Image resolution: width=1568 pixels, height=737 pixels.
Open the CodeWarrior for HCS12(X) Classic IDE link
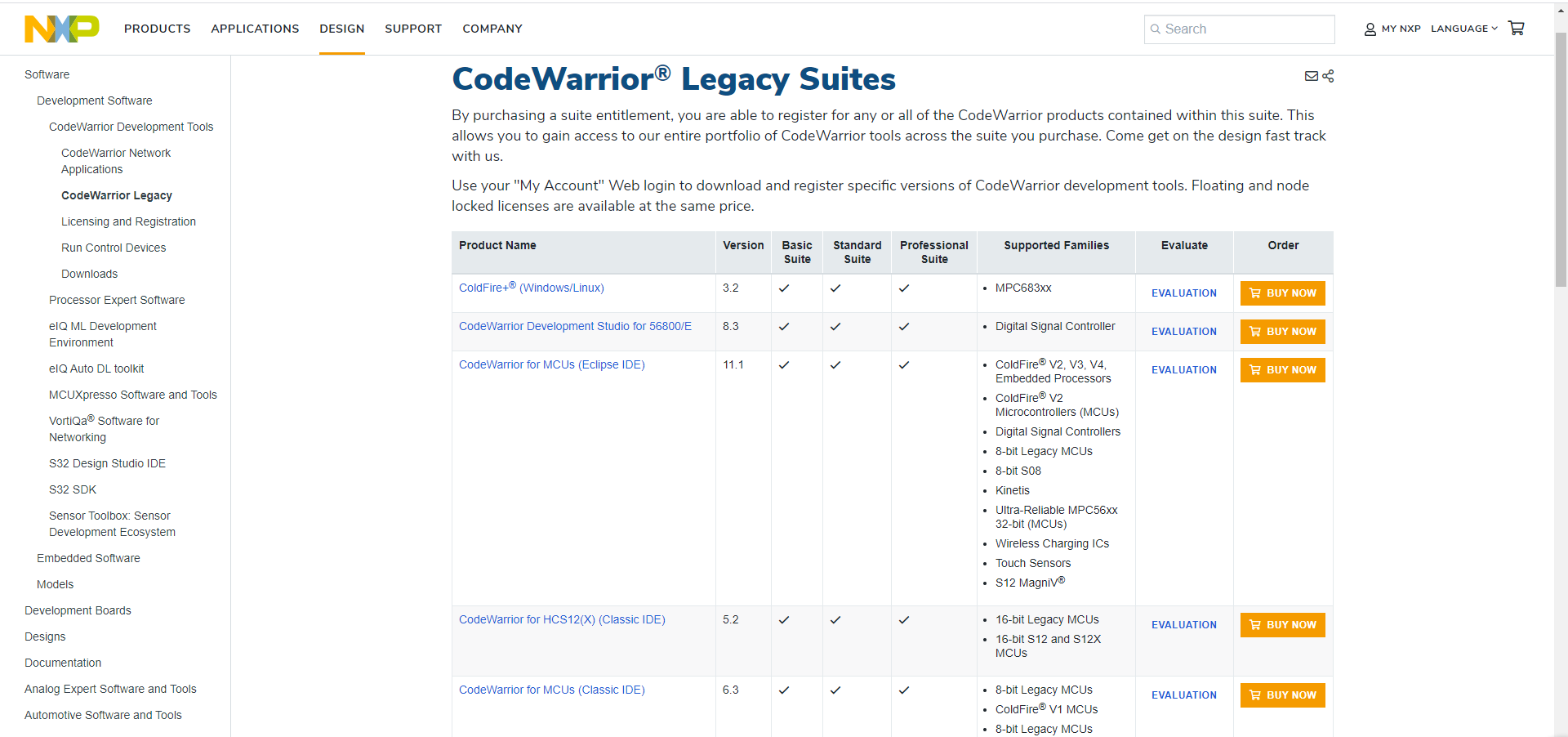562,619
